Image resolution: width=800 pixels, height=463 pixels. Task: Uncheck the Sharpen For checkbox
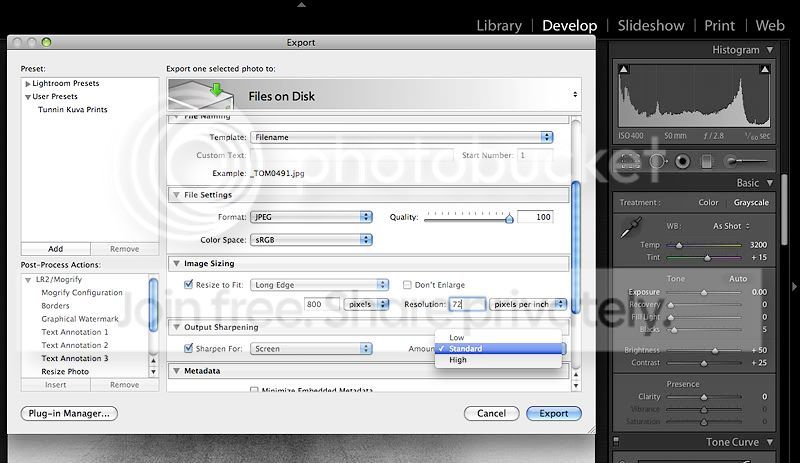pos(189,348)
